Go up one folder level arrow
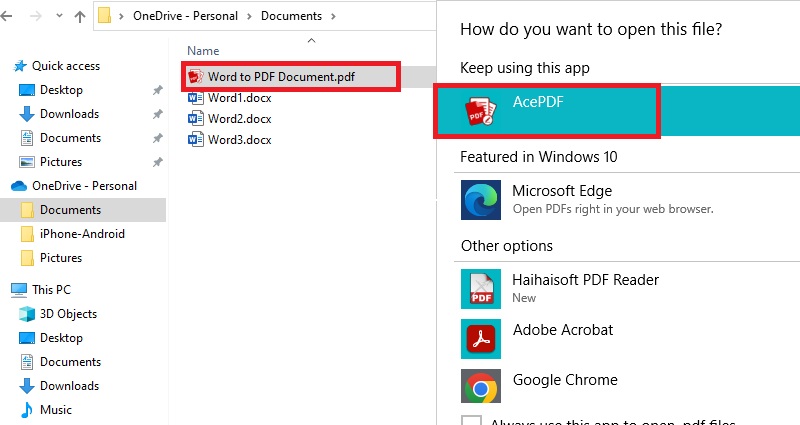The width and height of the screenshot is (800, 425). tap(80, 16)
